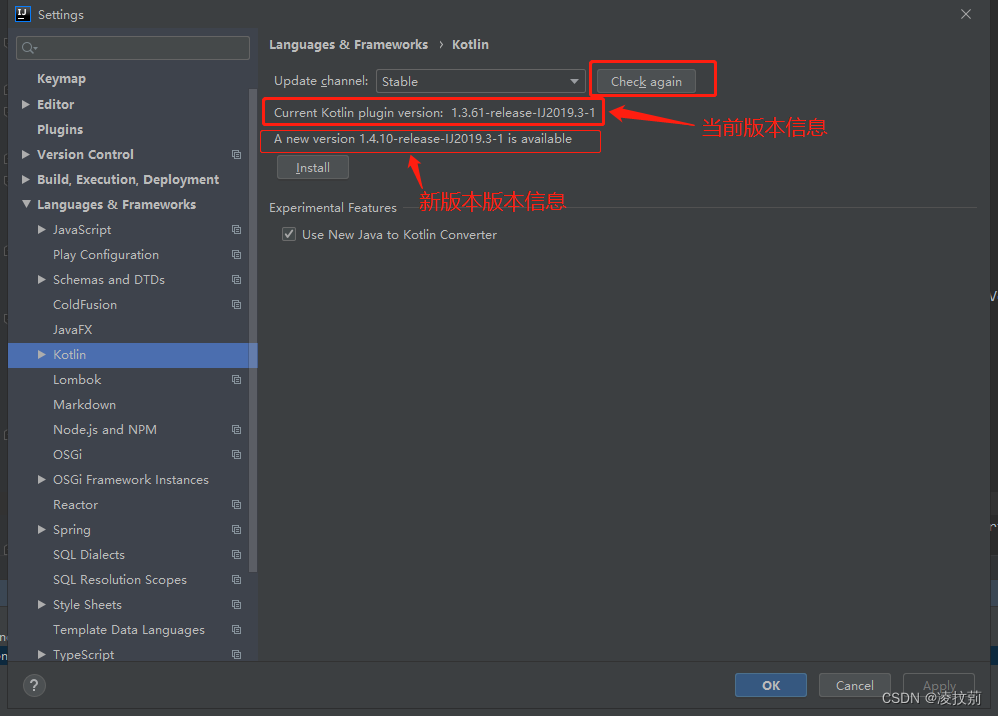
Task: Open the Update channel Stable dropdown
Action: point(481,81)
